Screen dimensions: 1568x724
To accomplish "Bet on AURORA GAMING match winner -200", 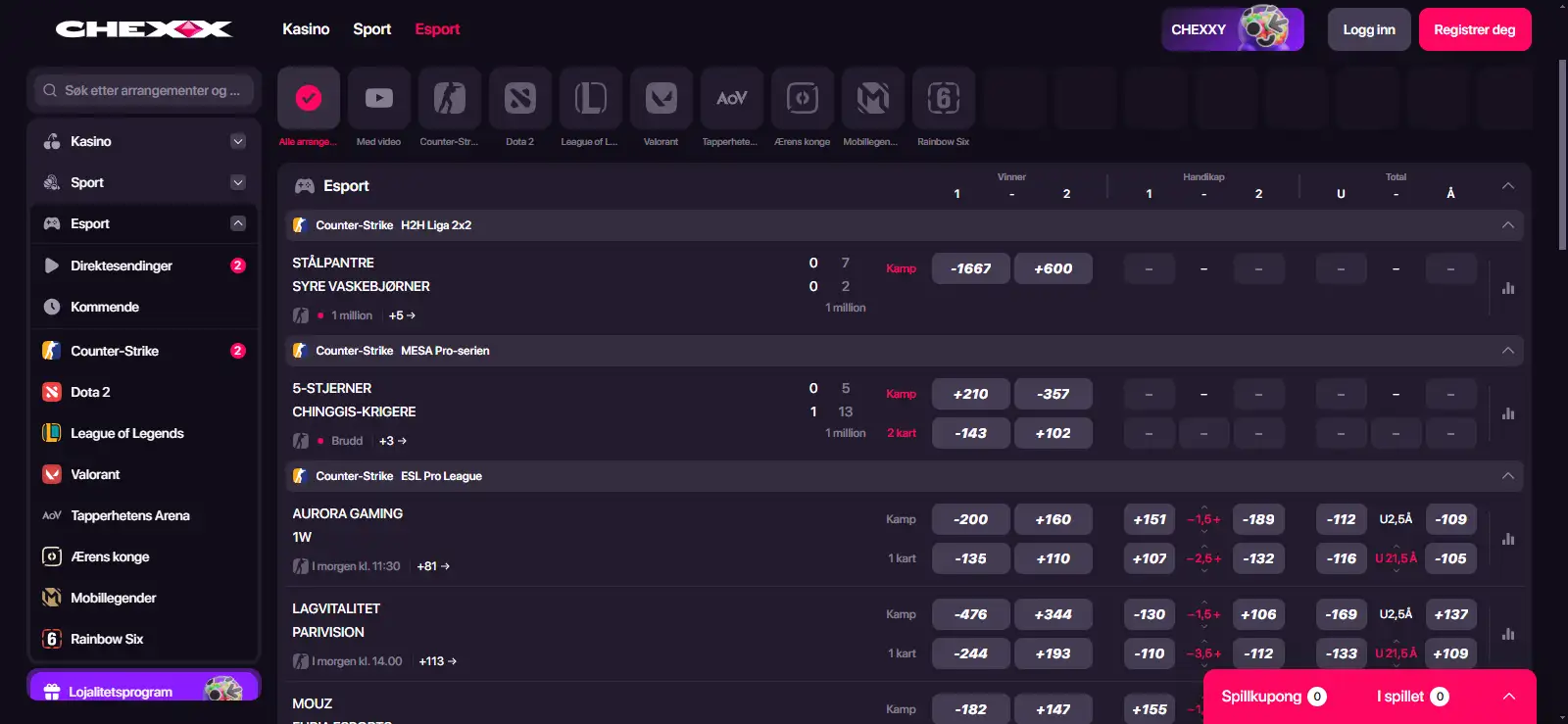I will click(971, 519).
